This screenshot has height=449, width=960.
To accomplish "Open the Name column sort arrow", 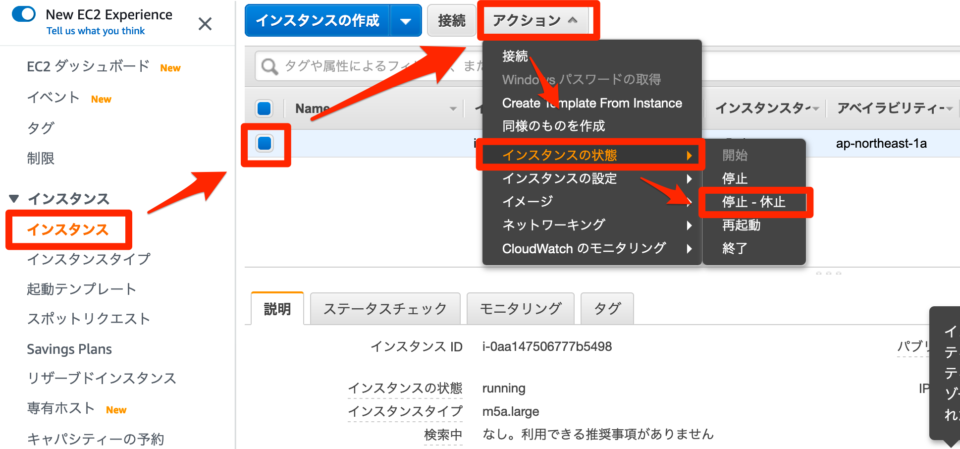I will [453, 109].
